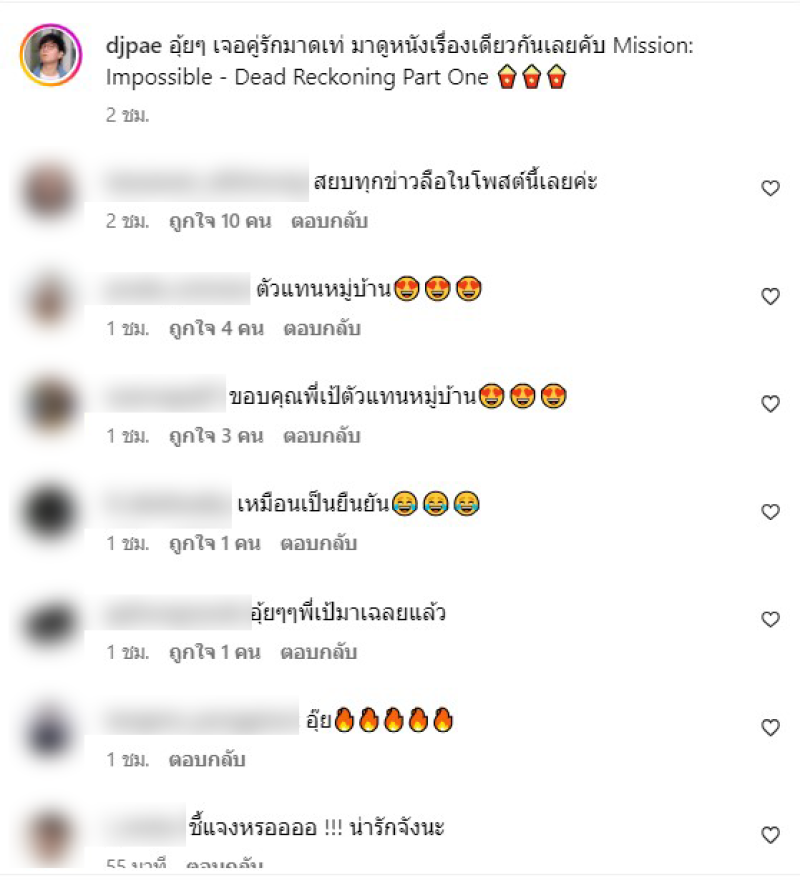Reply to the comment with 4 likes

322,328
